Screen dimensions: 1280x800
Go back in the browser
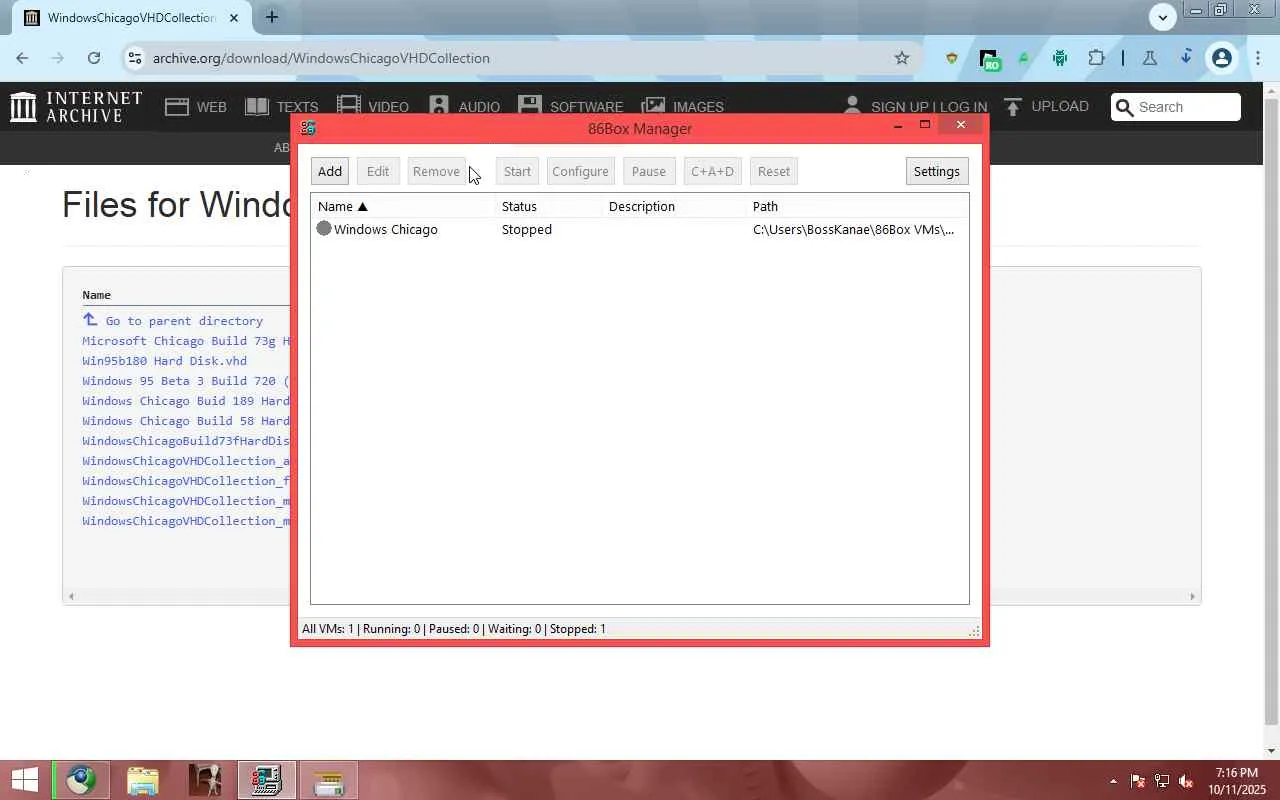pos(22,58)
